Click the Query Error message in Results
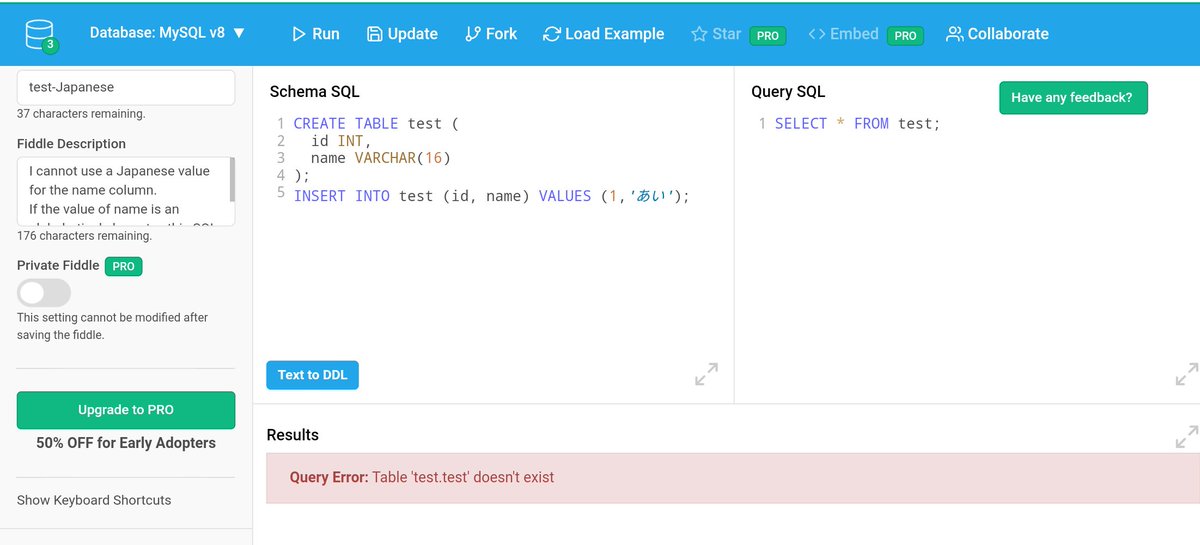 [x=422, y=477]
